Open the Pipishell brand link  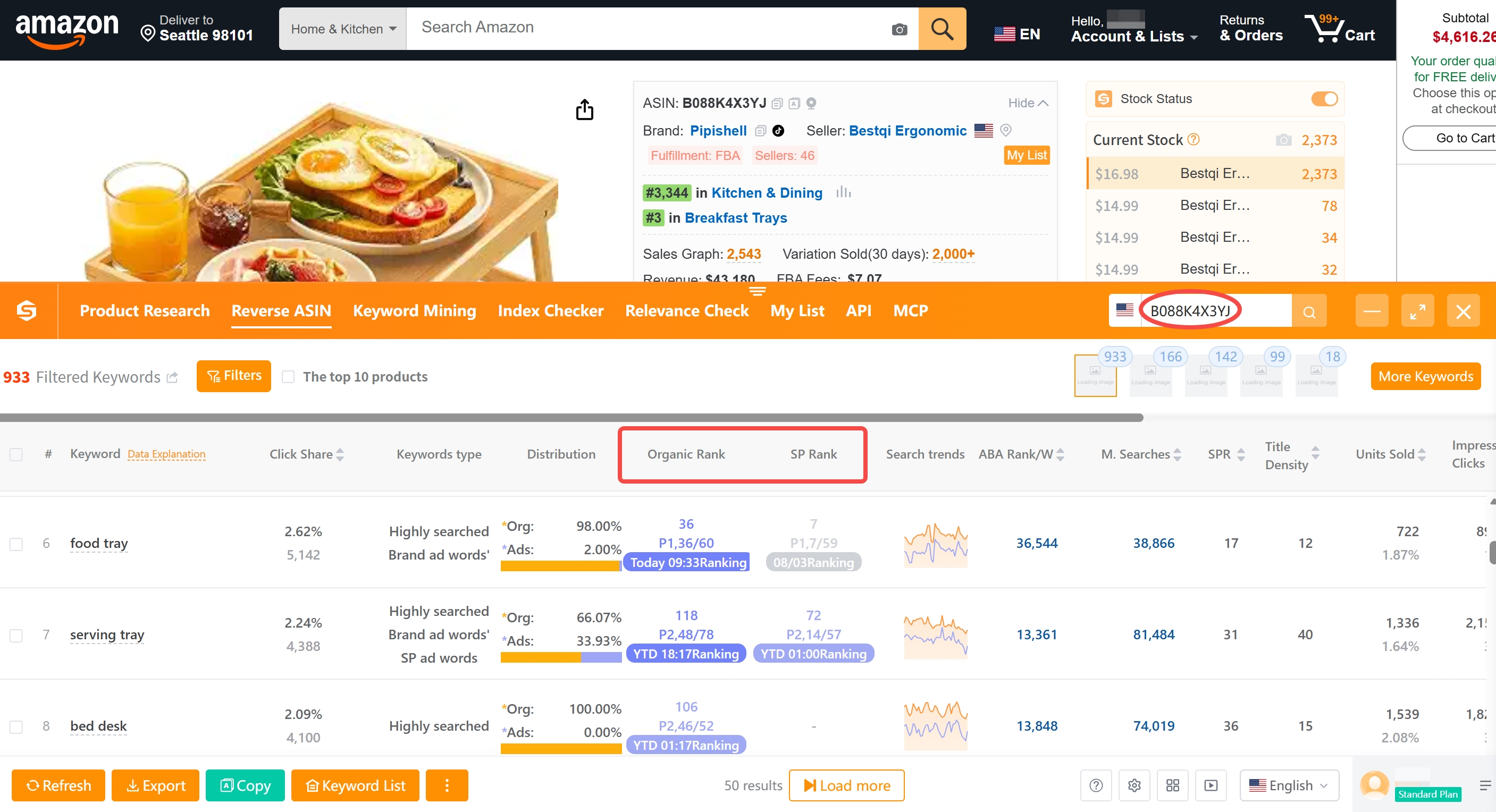click(x=718, y=131)
